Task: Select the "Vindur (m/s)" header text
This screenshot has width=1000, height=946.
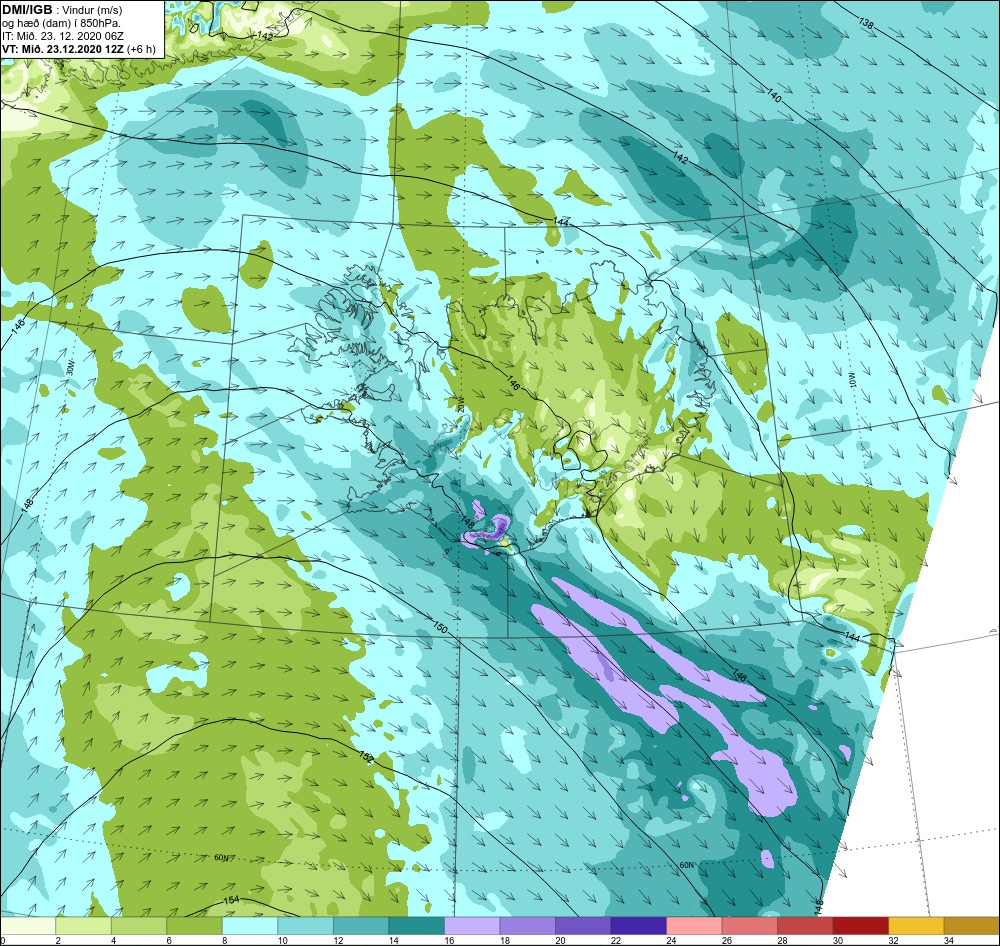Action: coord(92,10)
